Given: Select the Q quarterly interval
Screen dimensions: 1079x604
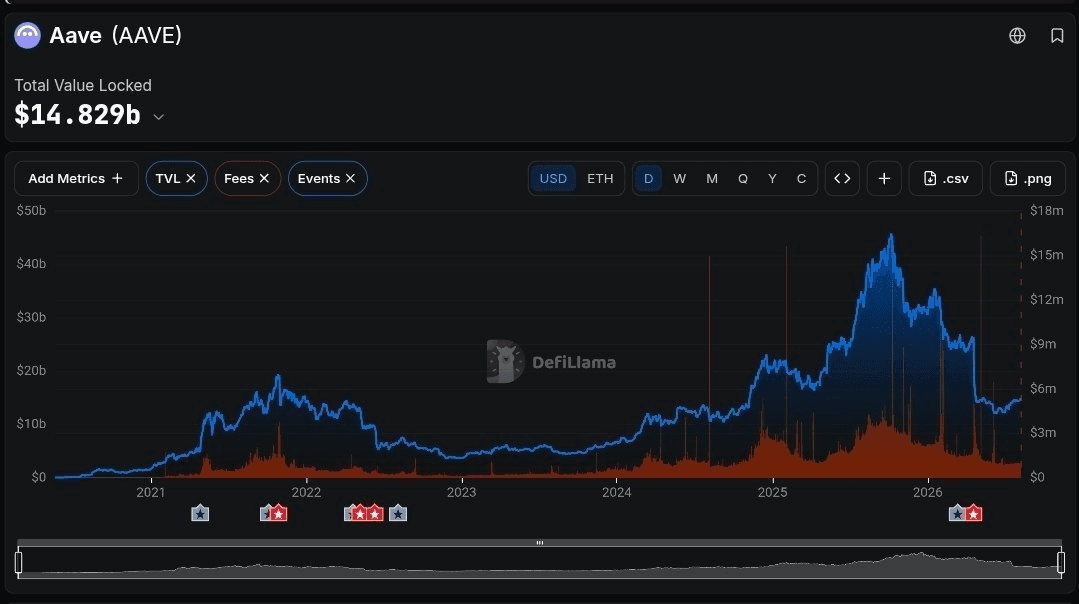Looking at the screenshot, I should (x=743, y=179).
